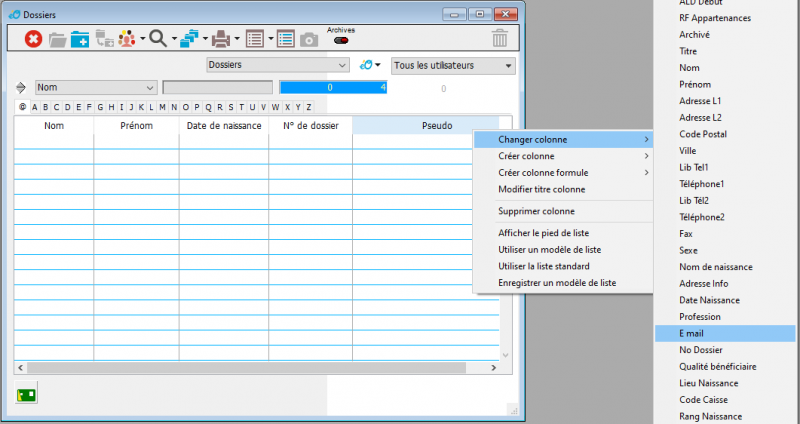Viewport: 800px width, 424px height.
Task: Click the printer icon in toolbar
Action: click(220, 39)
